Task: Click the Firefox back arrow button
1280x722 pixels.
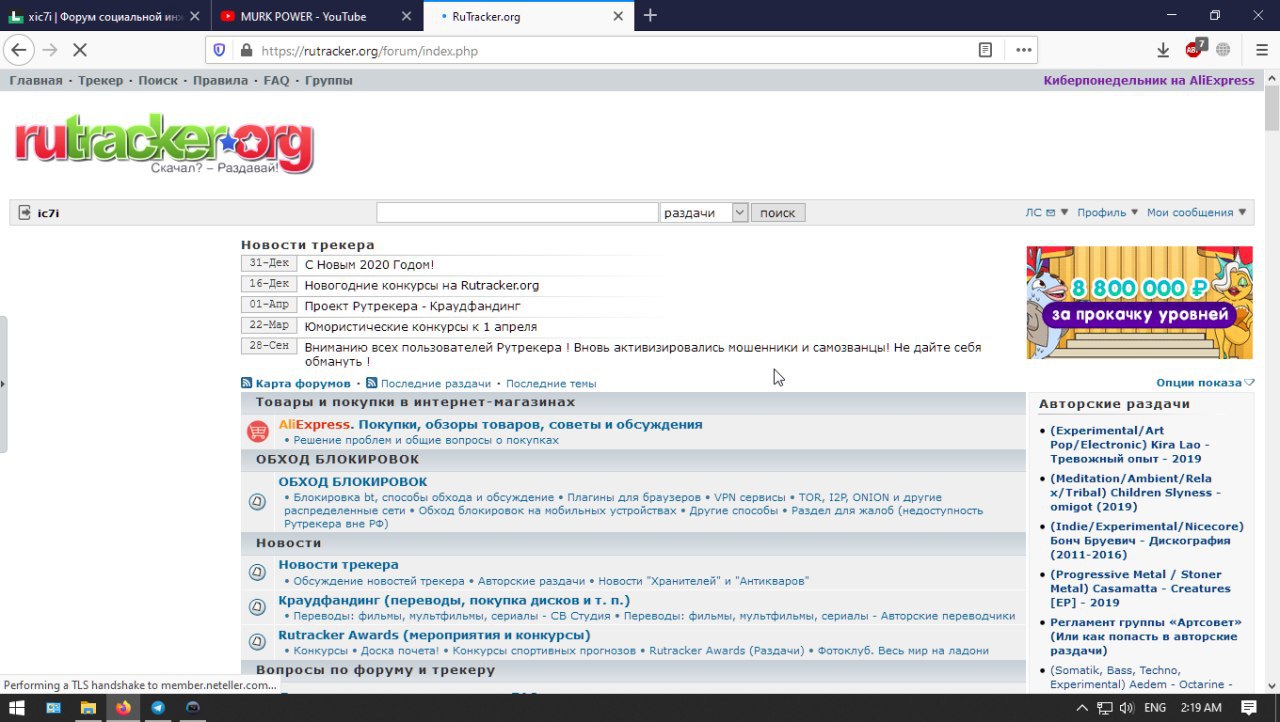Action: [18, 50]
